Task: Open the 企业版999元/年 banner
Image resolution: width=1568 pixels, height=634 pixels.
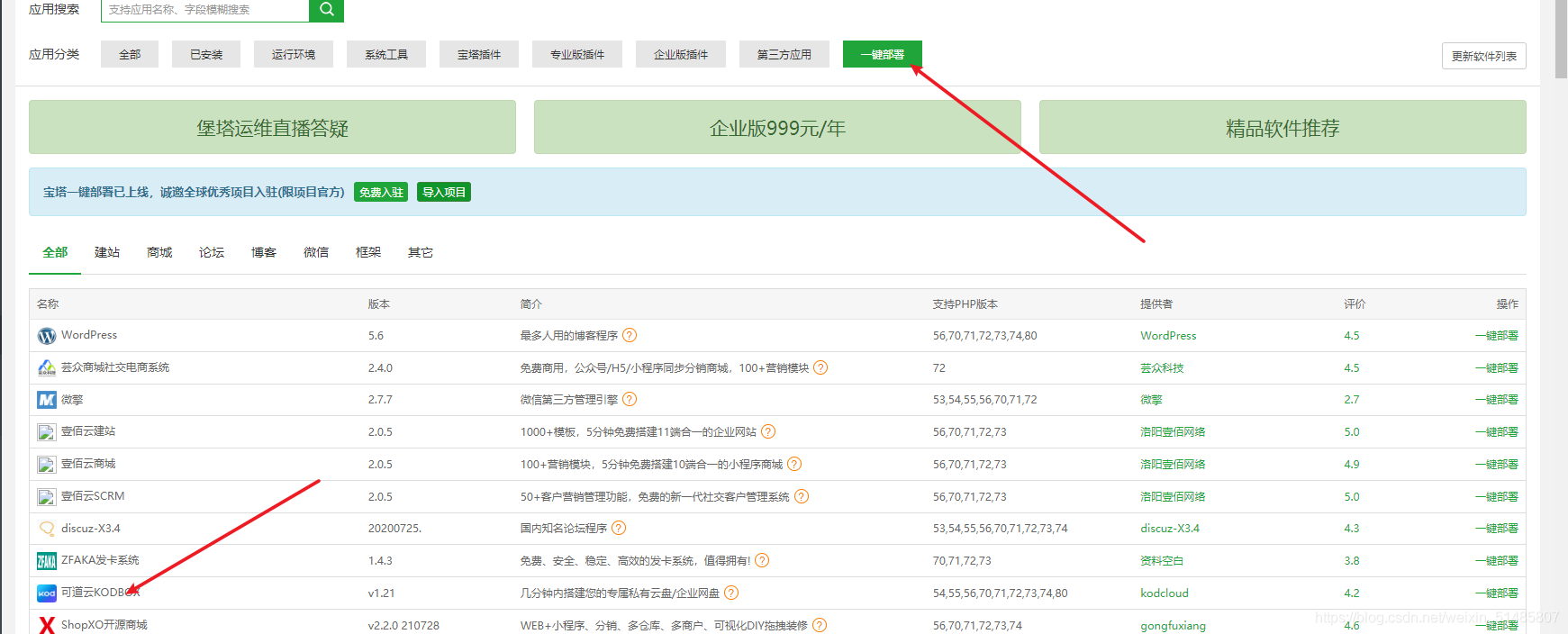Action: (777, 127)
